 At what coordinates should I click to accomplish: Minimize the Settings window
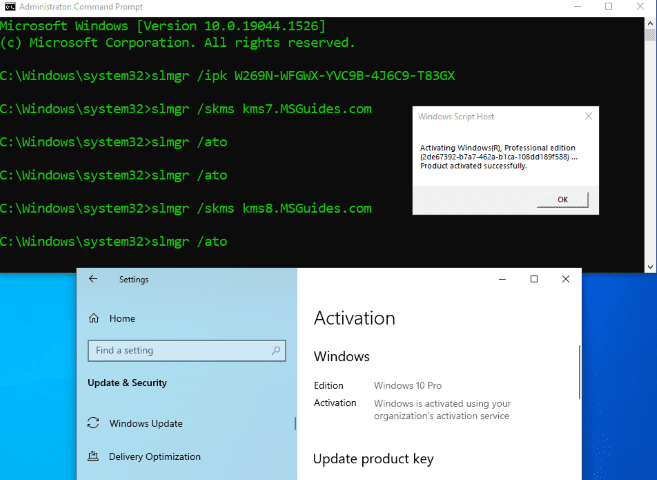coord(502,279)
